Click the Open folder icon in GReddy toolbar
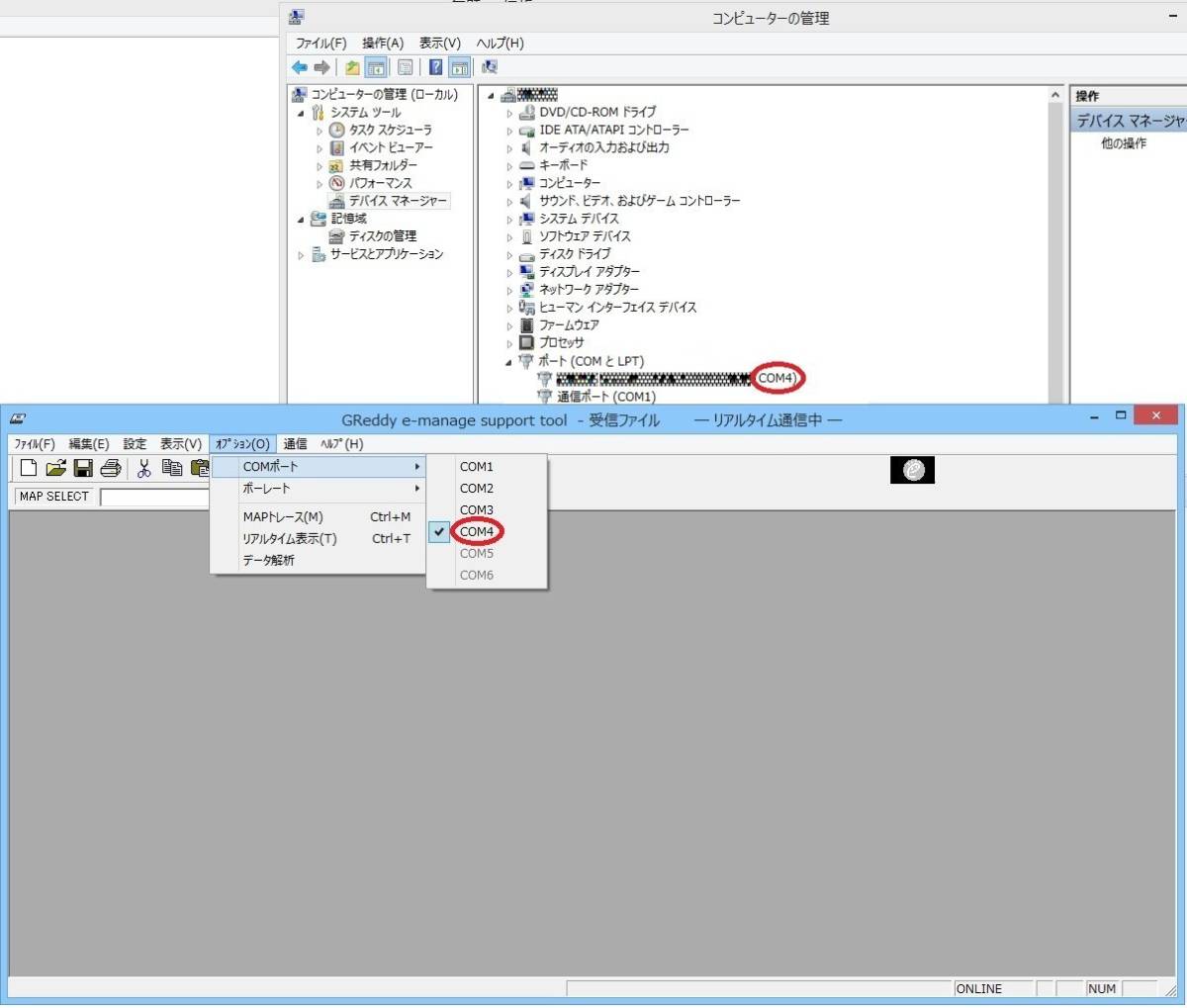This screenshot has width=1187, height=1008. 55,469
